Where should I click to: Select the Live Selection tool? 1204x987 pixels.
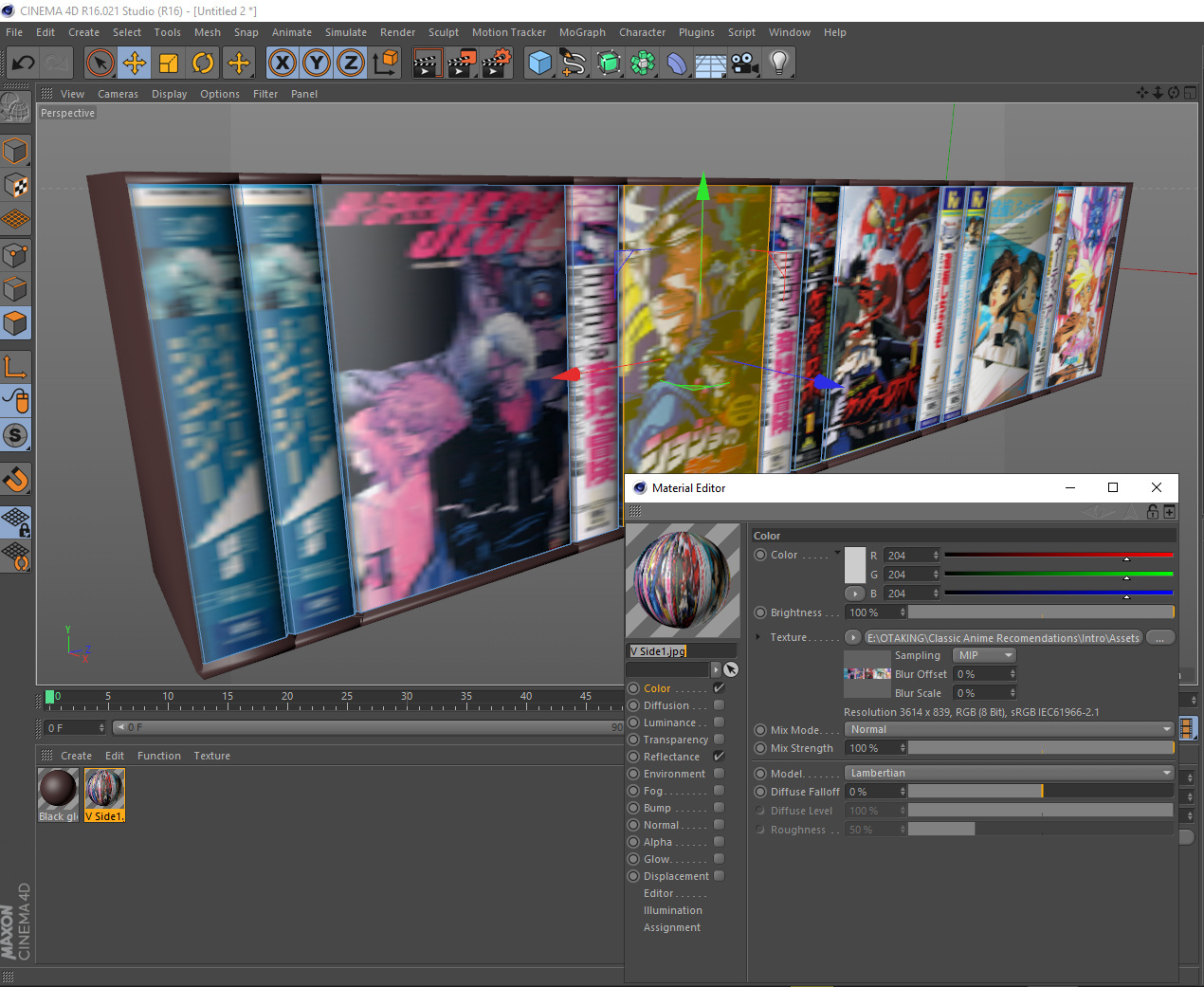pos(100,64)
